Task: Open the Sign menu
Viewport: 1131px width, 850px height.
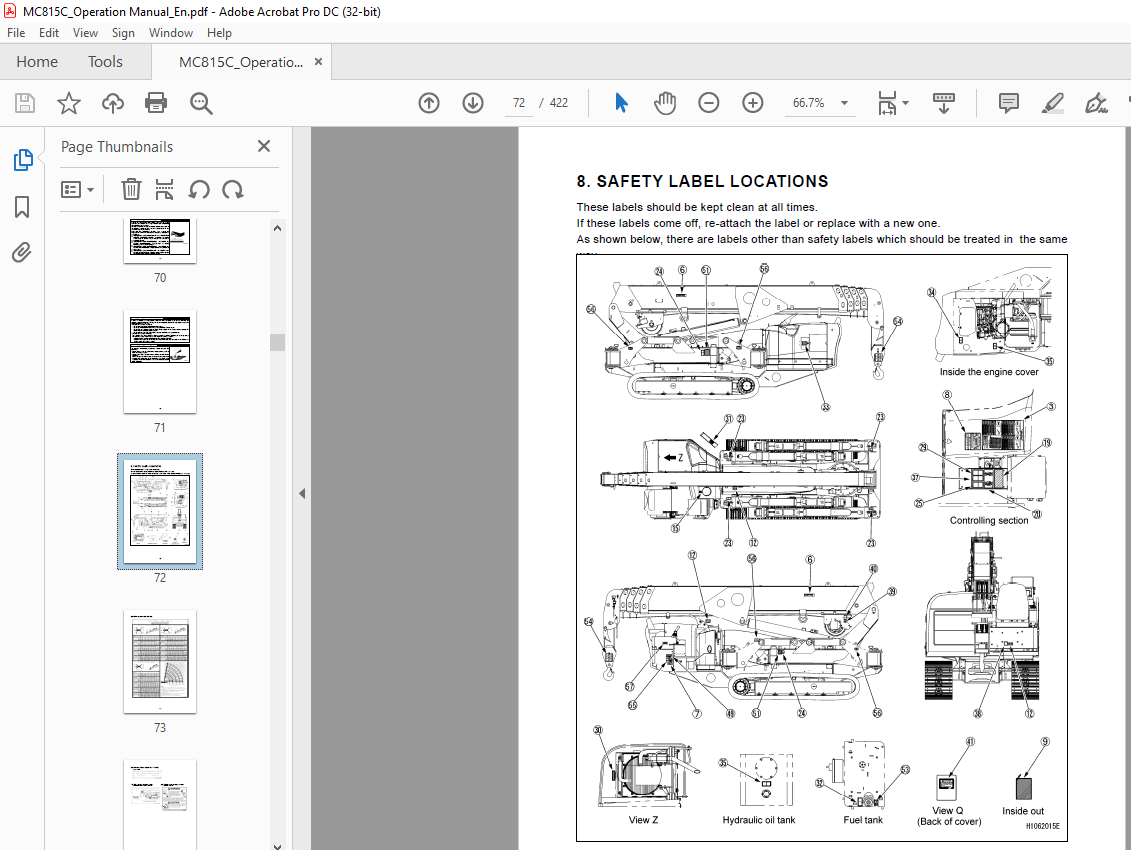Action: click(123, 32)
